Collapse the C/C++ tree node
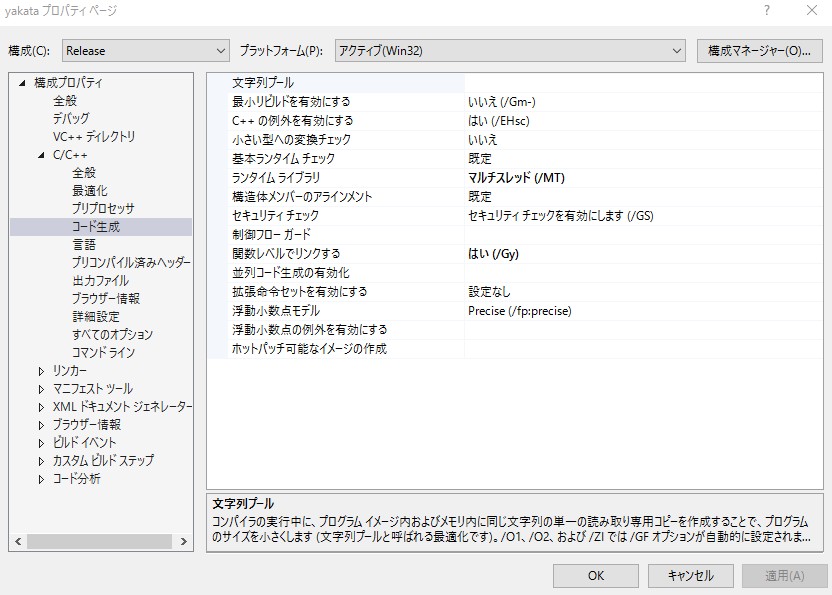Image resolution: width=832 pixels, height=595 pixels. pyautogui.click(x=41, y=155)
